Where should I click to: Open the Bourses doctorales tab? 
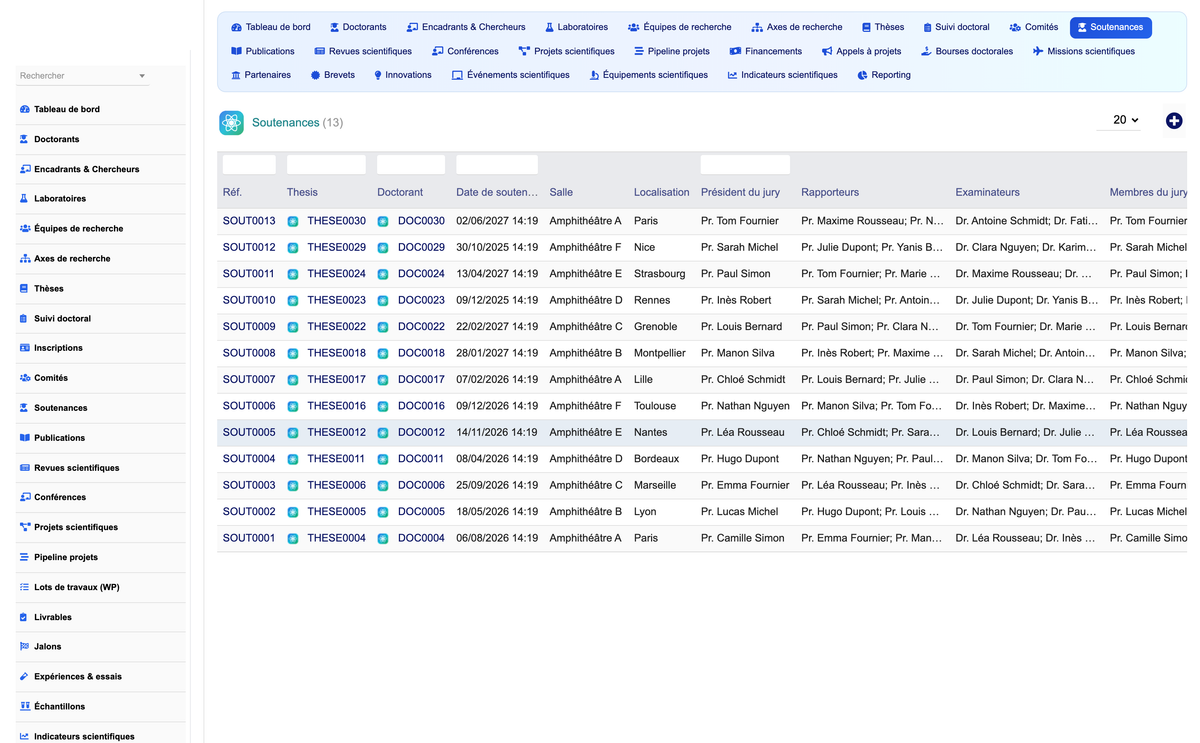click(x=966, y=51)
